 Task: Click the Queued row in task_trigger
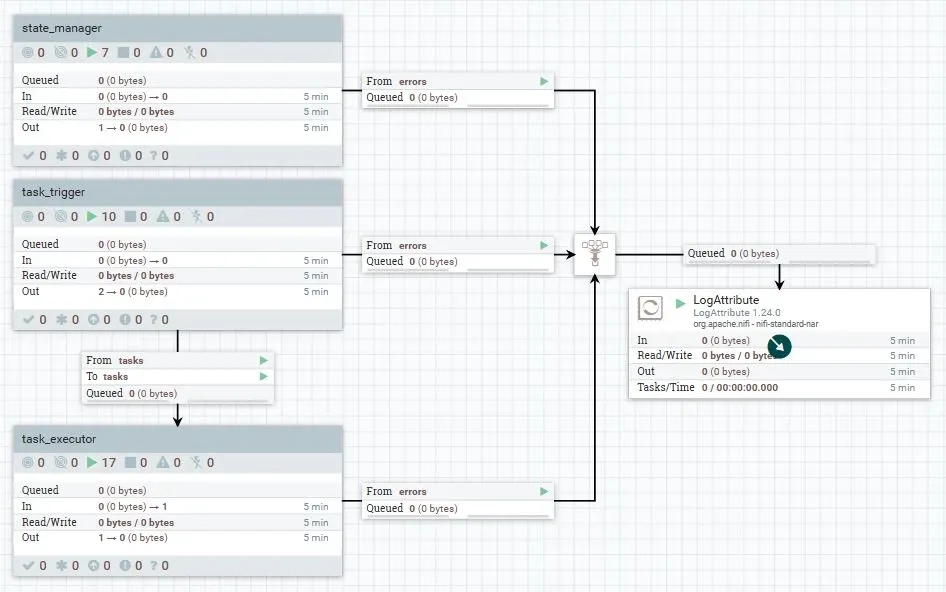coord(177,244)
